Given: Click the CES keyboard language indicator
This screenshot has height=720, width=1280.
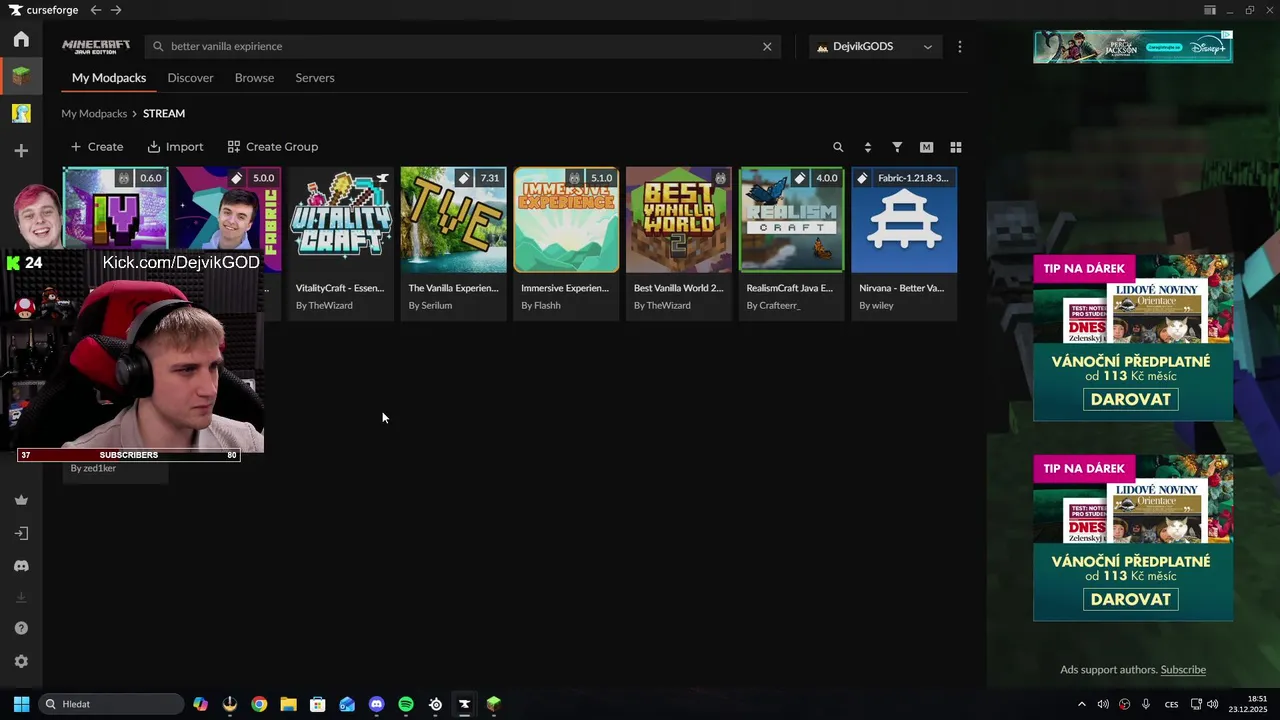Looking at the screenshot, I should 1171,704.
